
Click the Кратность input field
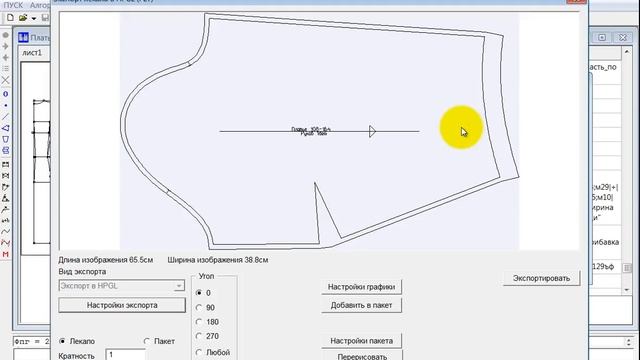point(125,355)
